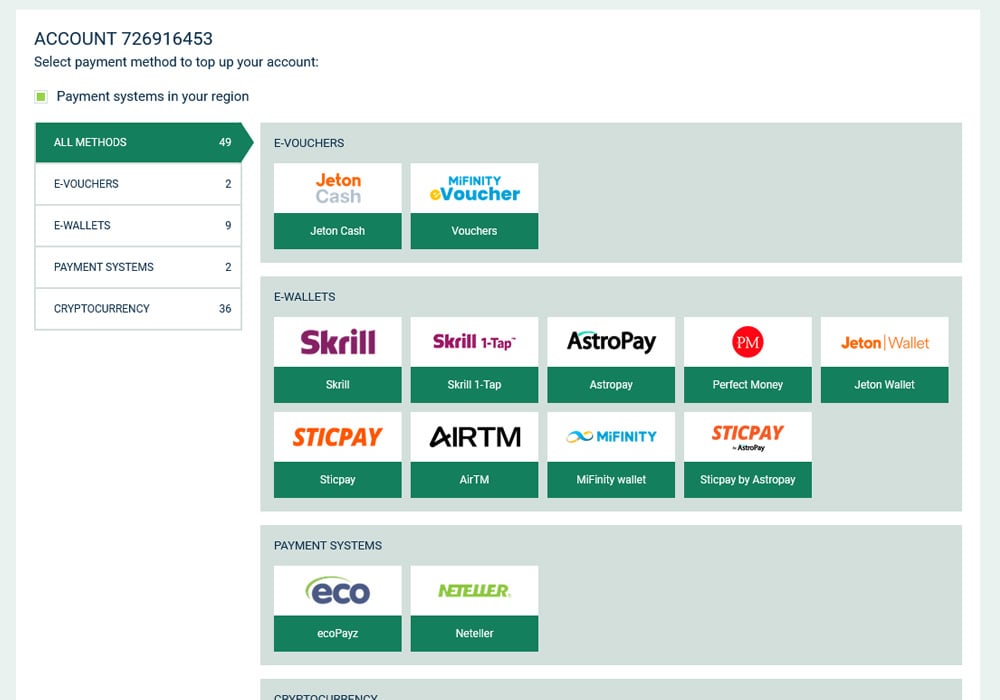Choose the AstroPay logo

click(611, 342)
